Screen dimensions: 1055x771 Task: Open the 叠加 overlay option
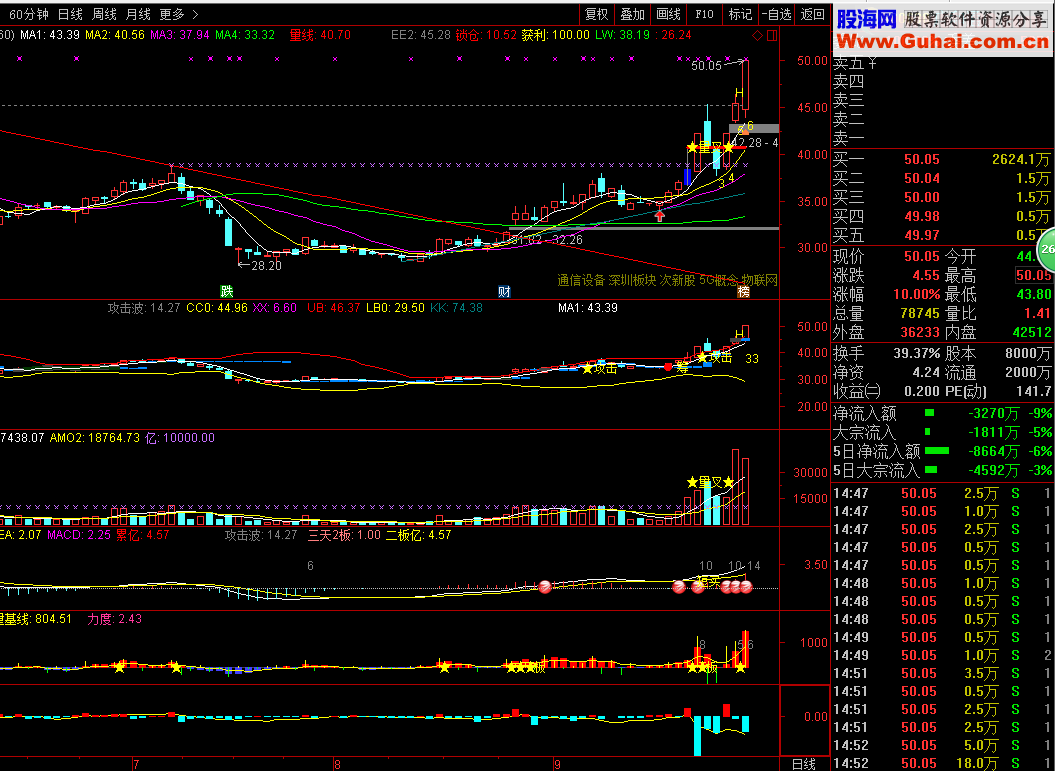click(632, 14)
